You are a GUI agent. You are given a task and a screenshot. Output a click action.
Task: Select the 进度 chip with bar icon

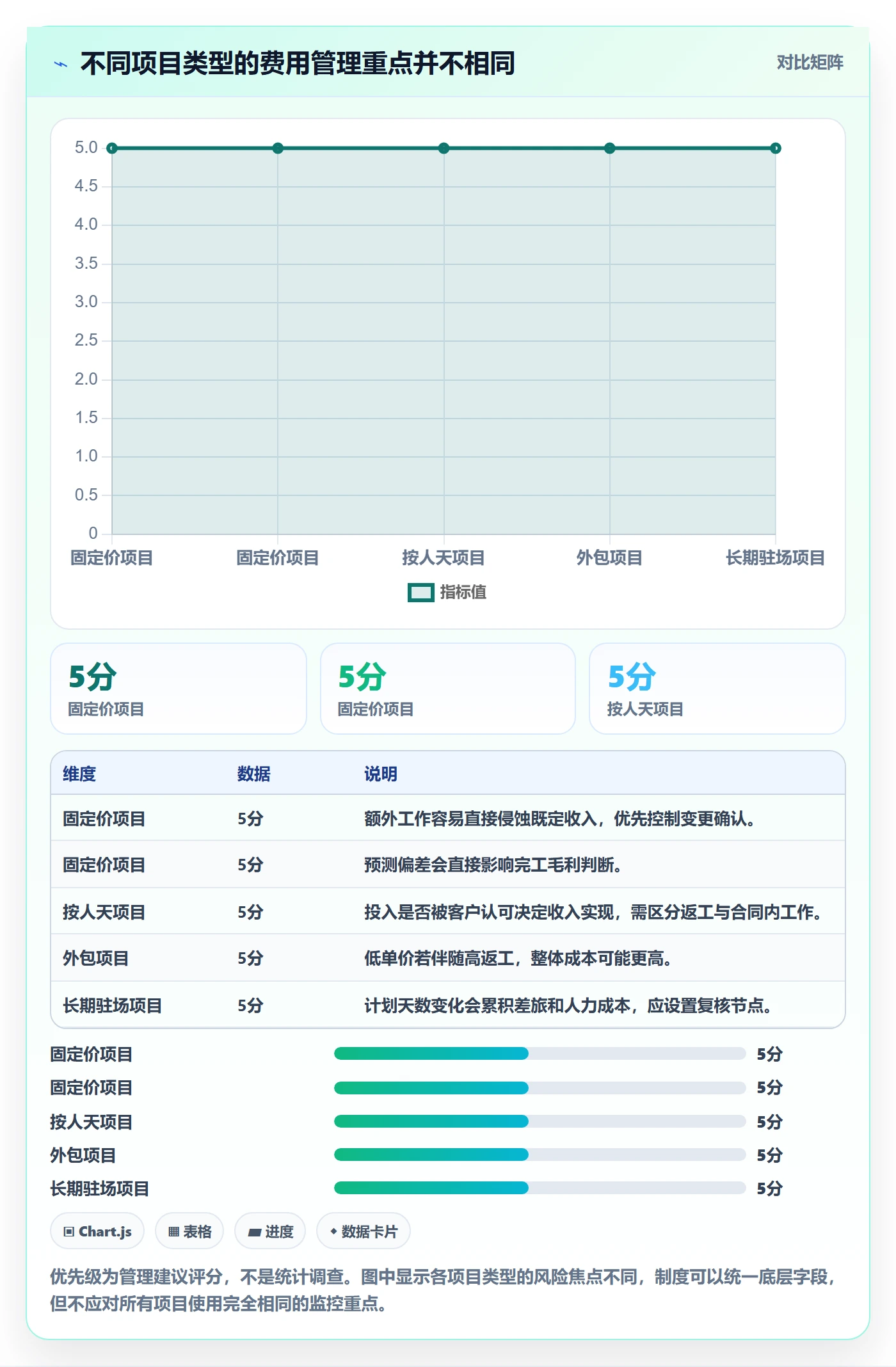(270, 1231)
